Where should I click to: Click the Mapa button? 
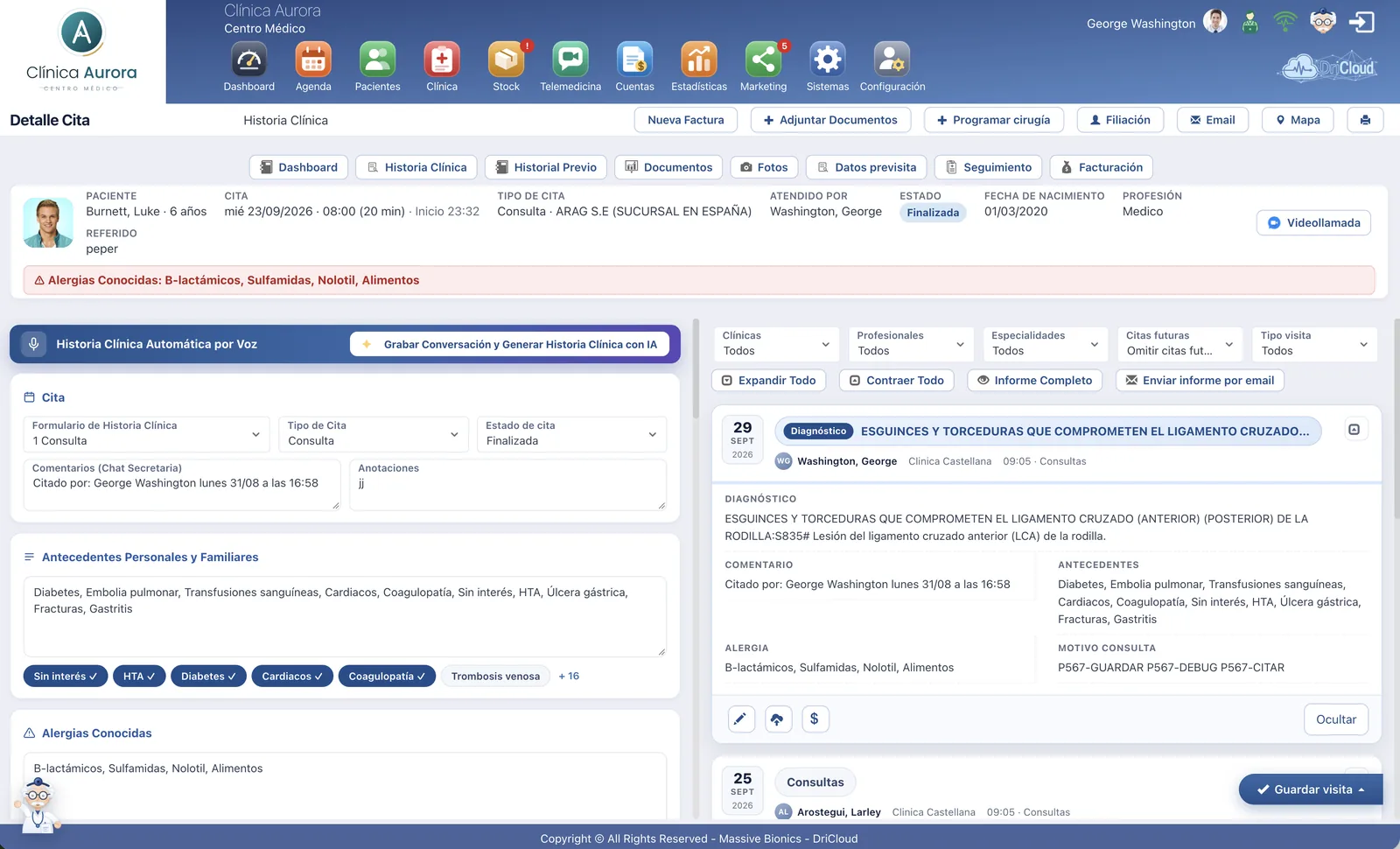coord(1298,120)
